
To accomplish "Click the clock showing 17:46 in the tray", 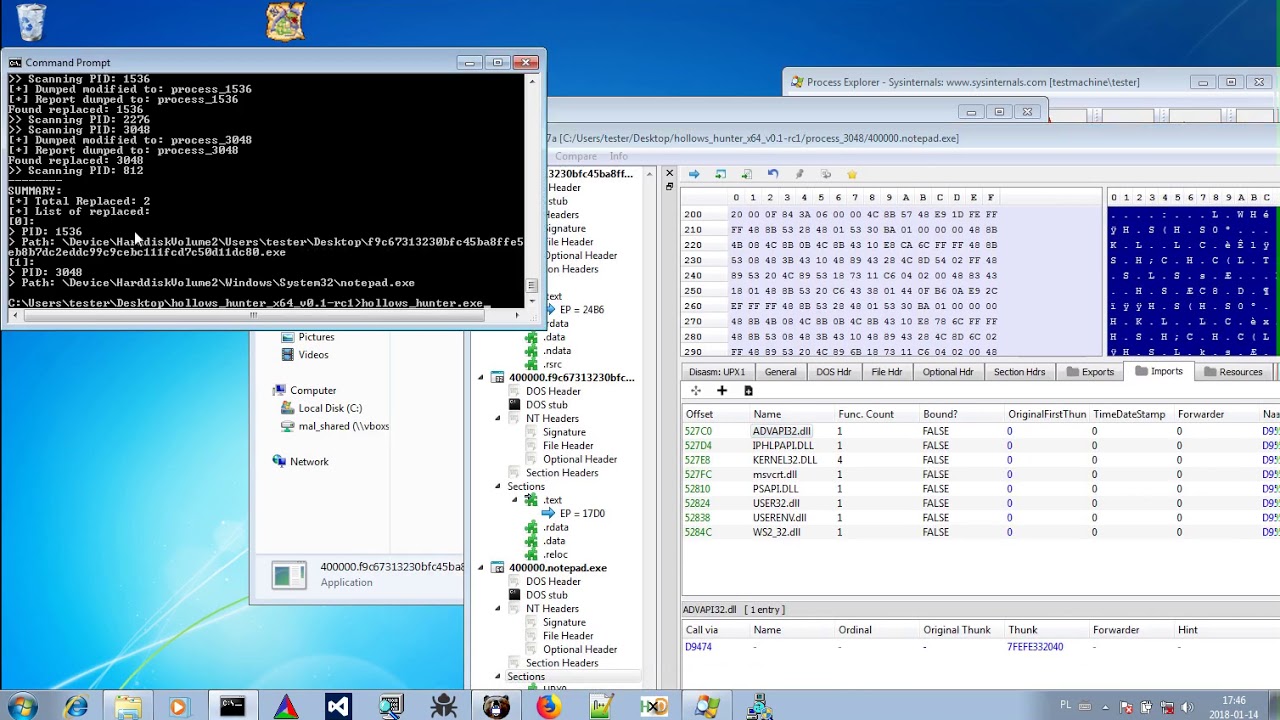I will click(x=1234, y=701).
